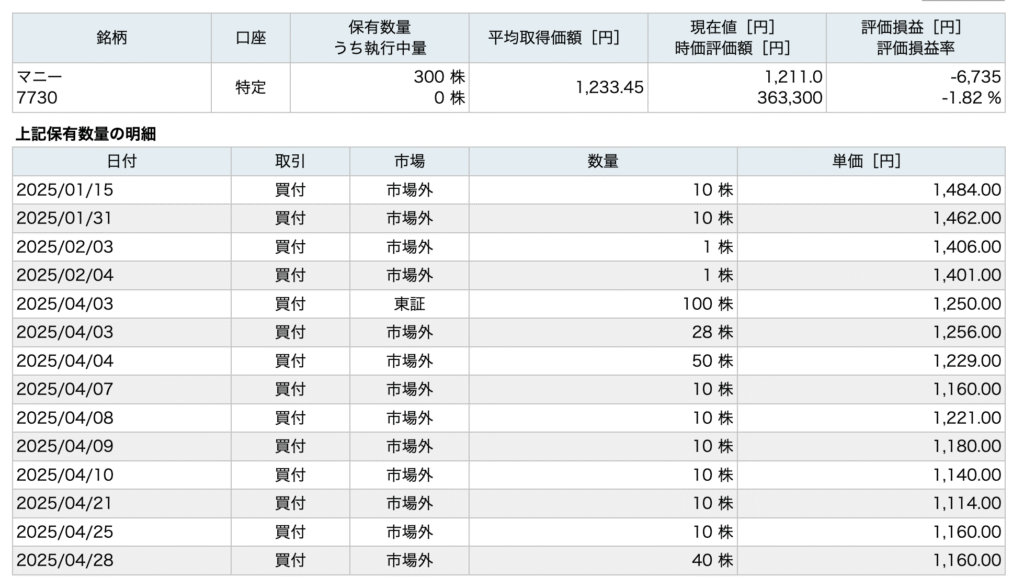Click the 上記保有数量の明細 heading
Image resolution: width=1024 pixels, height=588 pixels.
pyautogui.click(x=86, y=134)
